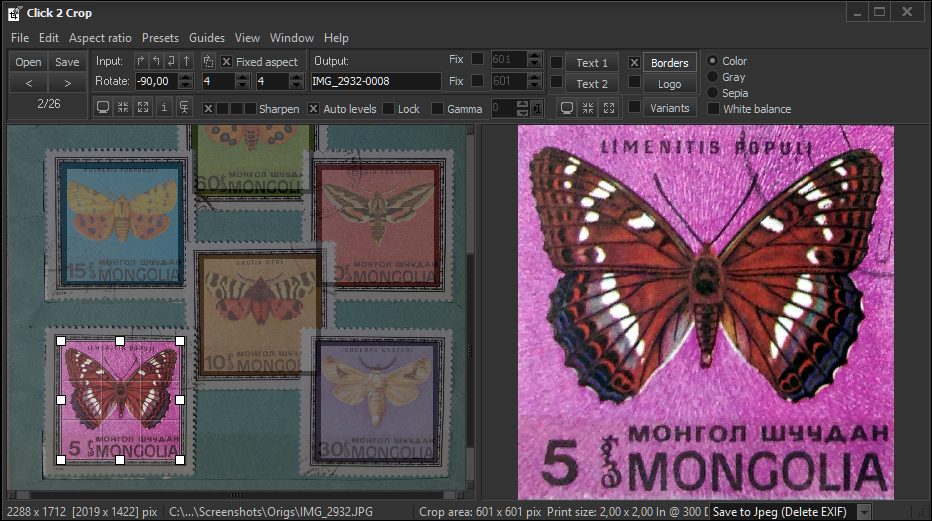
Task: Toggle the Fixed aspect checkbox
Action: tap(226, 62)
